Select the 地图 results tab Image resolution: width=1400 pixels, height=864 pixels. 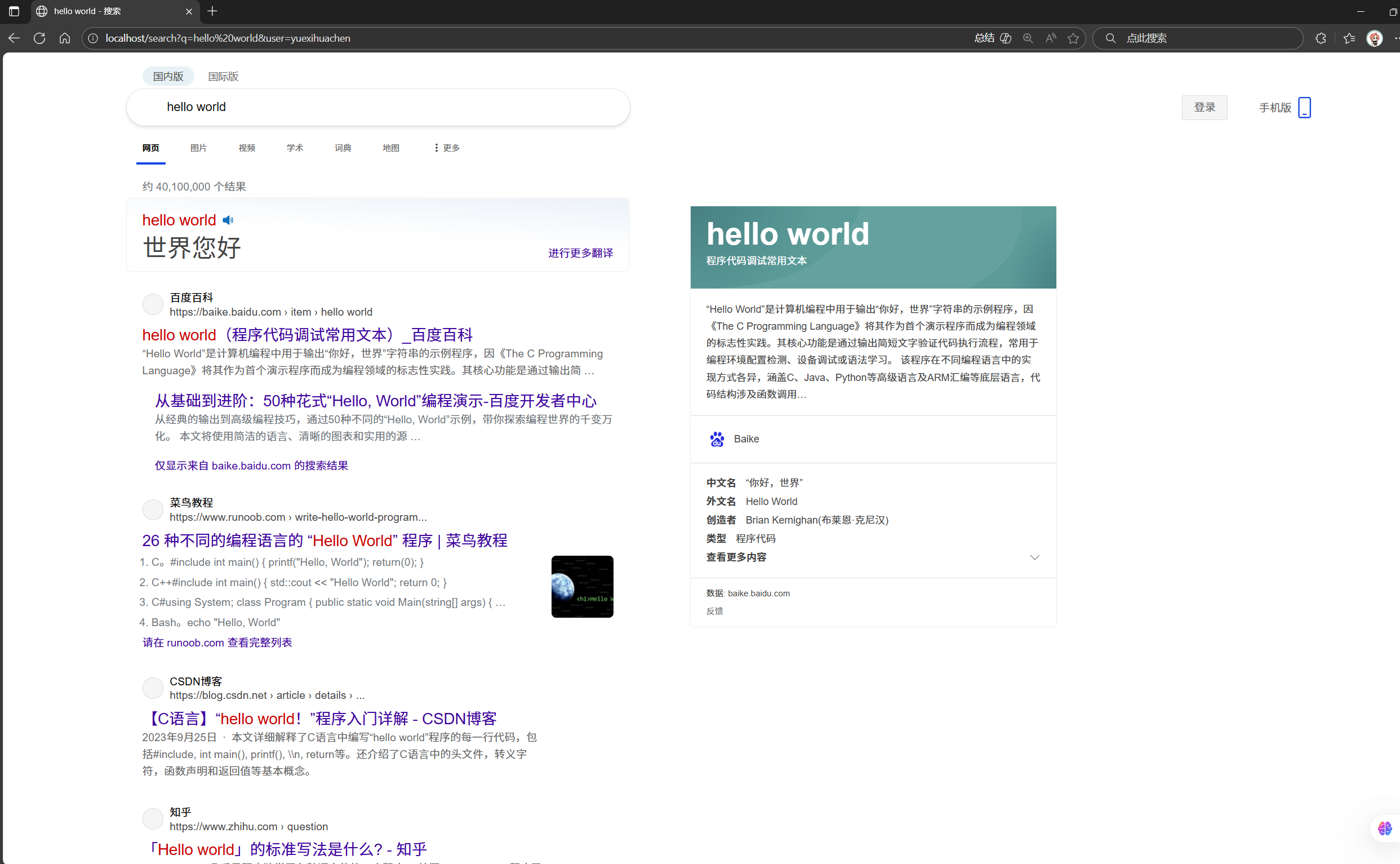pos(390,148)
